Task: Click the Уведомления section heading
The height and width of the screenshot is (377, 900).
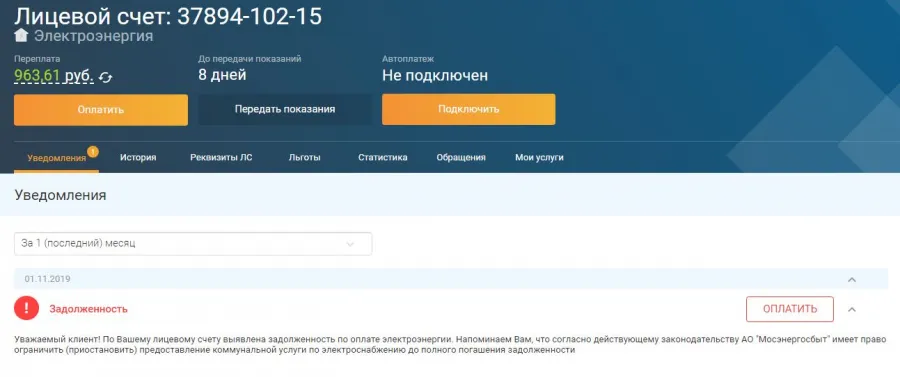Action: 60,195
